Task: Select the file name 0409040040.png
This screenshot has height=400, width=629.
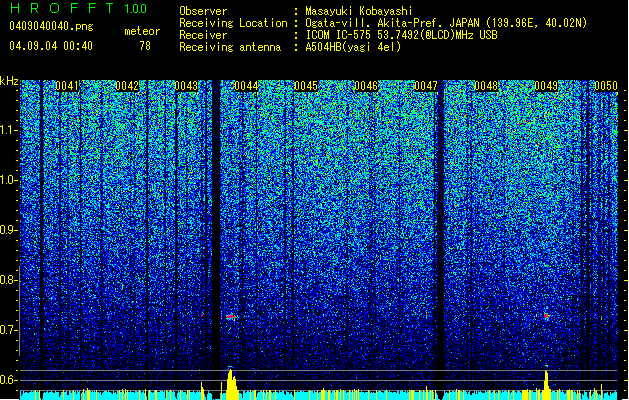Action: (x=51, y=26)
